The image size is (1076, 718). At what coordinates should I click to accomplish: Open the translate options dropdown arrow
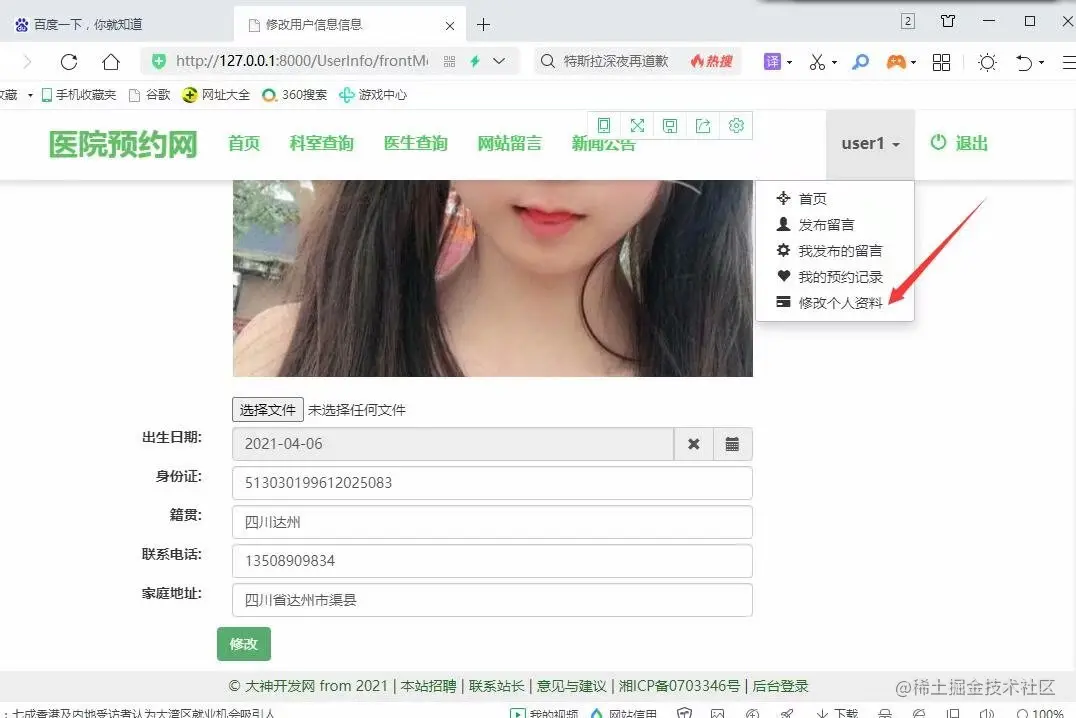pyautogui.click(x=789, y=62)
